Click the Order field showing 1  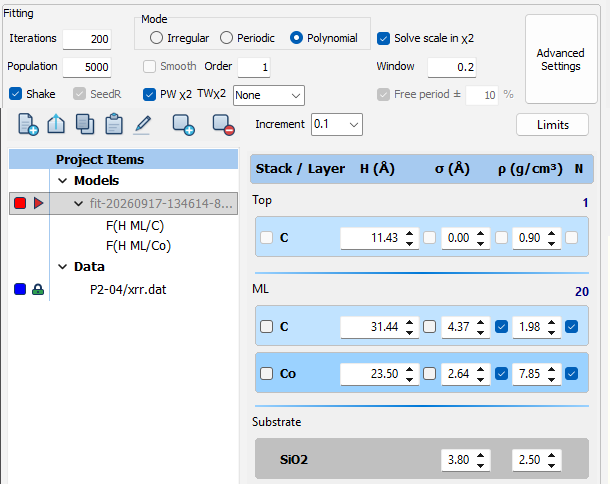[x=254, y=67]
